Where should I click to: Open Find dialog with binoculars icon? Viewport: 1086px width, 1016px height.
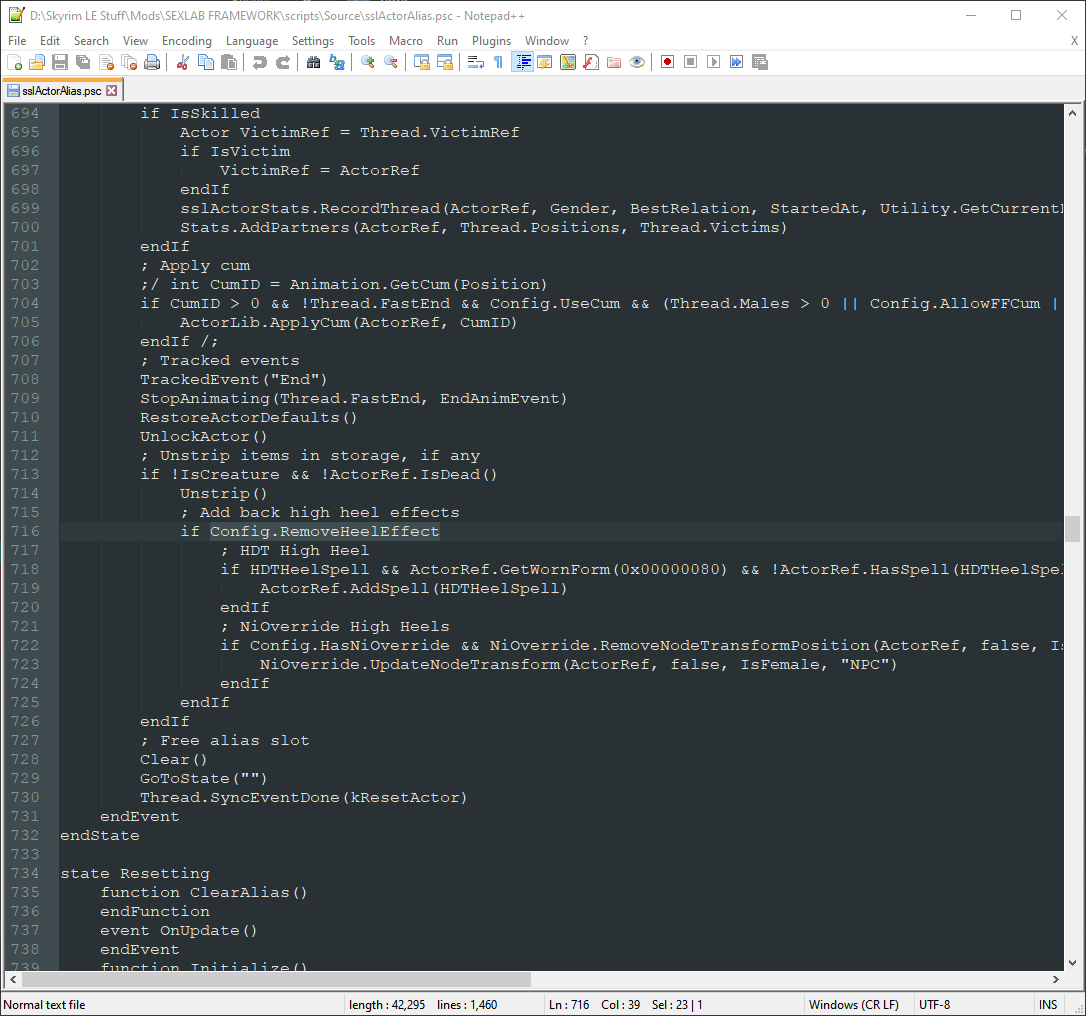[x=314, y=62]
